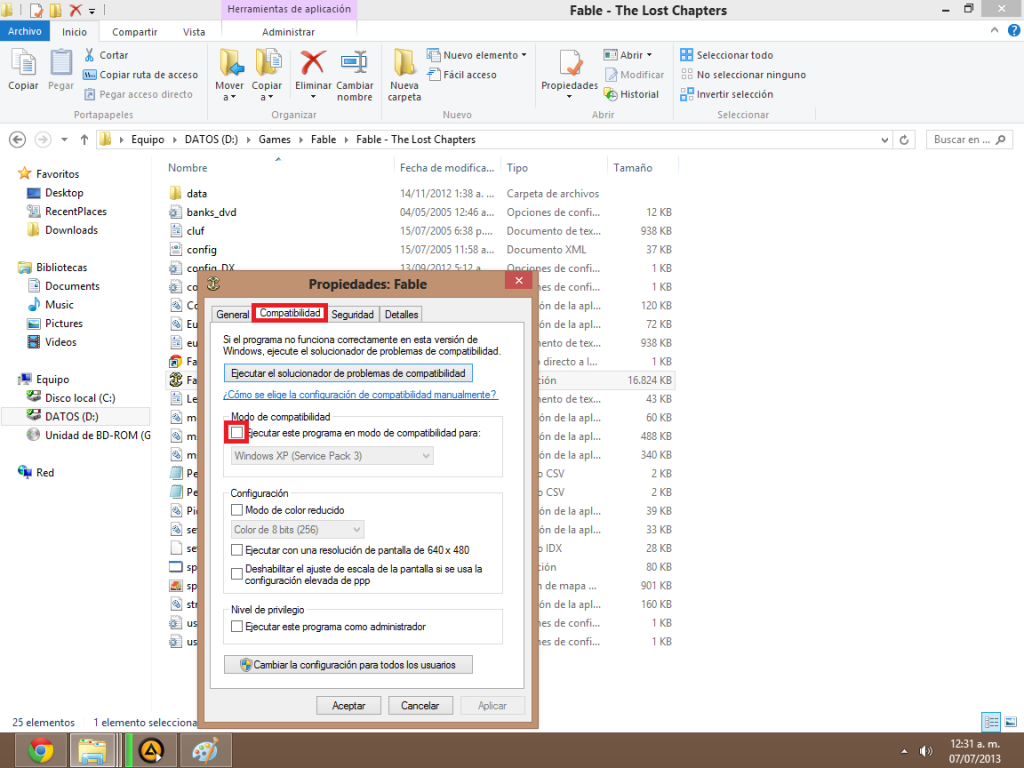Select the banks_dvd file

point(211,212)
